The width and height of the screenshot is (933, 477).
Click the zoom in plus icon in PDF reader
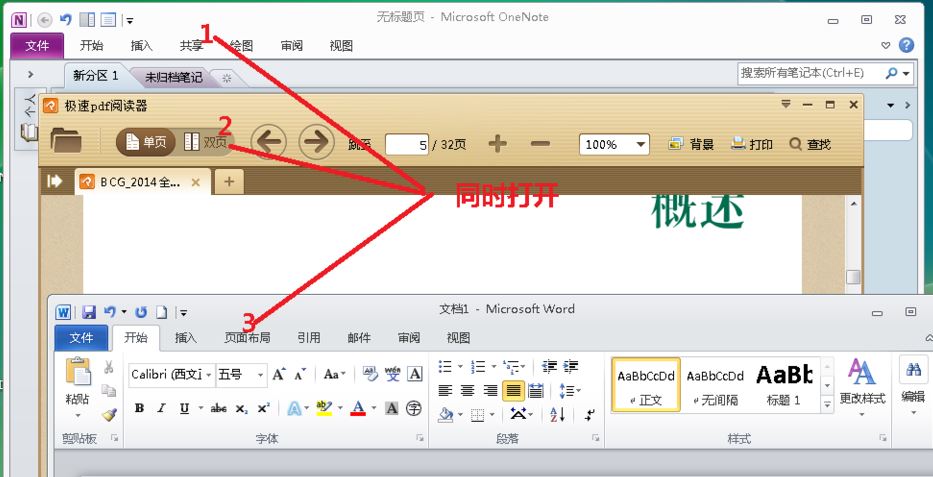[497, 143]
